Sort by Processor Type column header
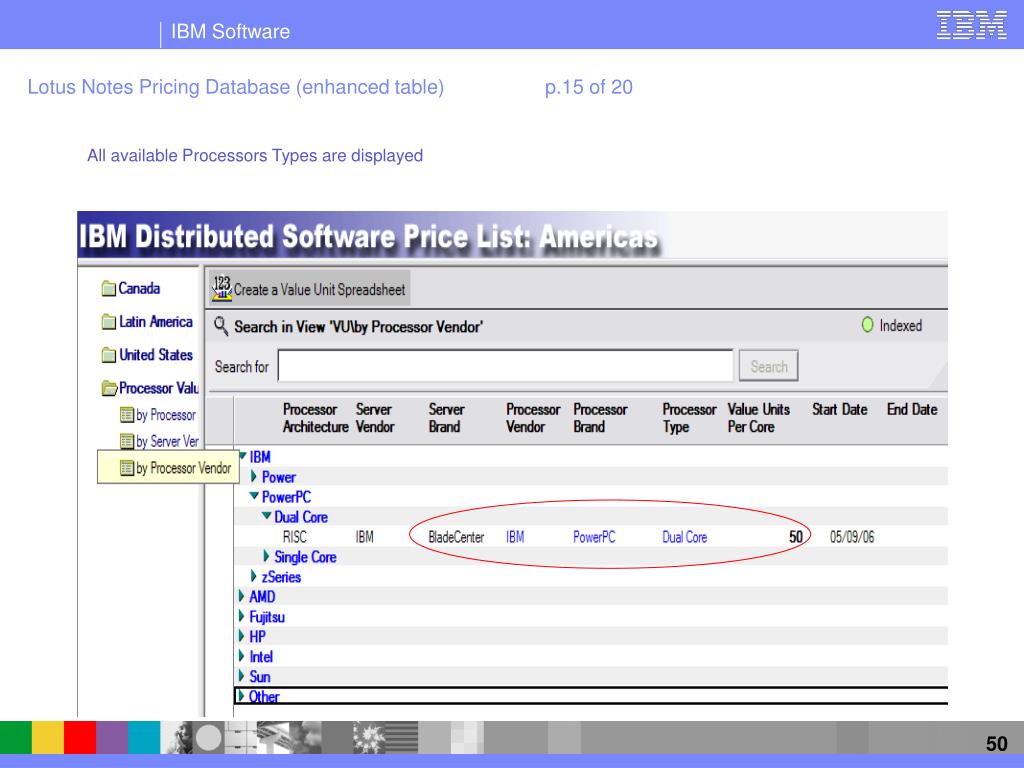 (x=689, y=418)
